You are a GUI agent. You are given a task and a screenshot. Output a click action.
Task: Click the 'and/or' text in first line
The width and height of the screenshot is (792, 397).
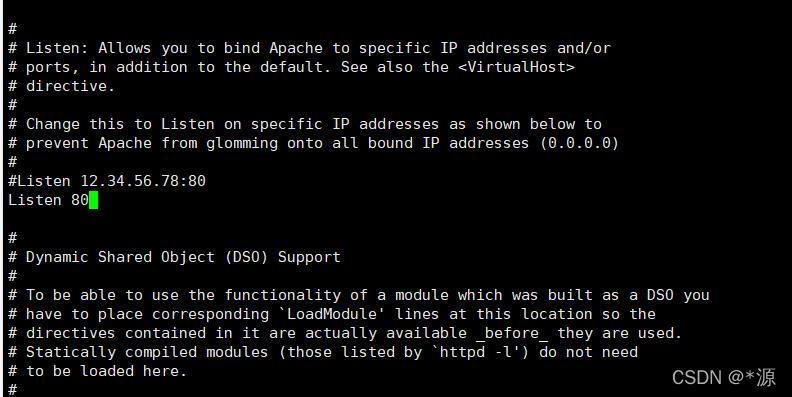click(x=584, y=48)
